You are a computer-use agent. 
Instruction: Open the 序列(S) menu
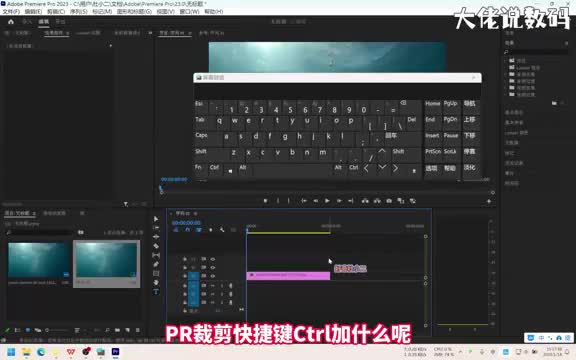pos(79,12)
